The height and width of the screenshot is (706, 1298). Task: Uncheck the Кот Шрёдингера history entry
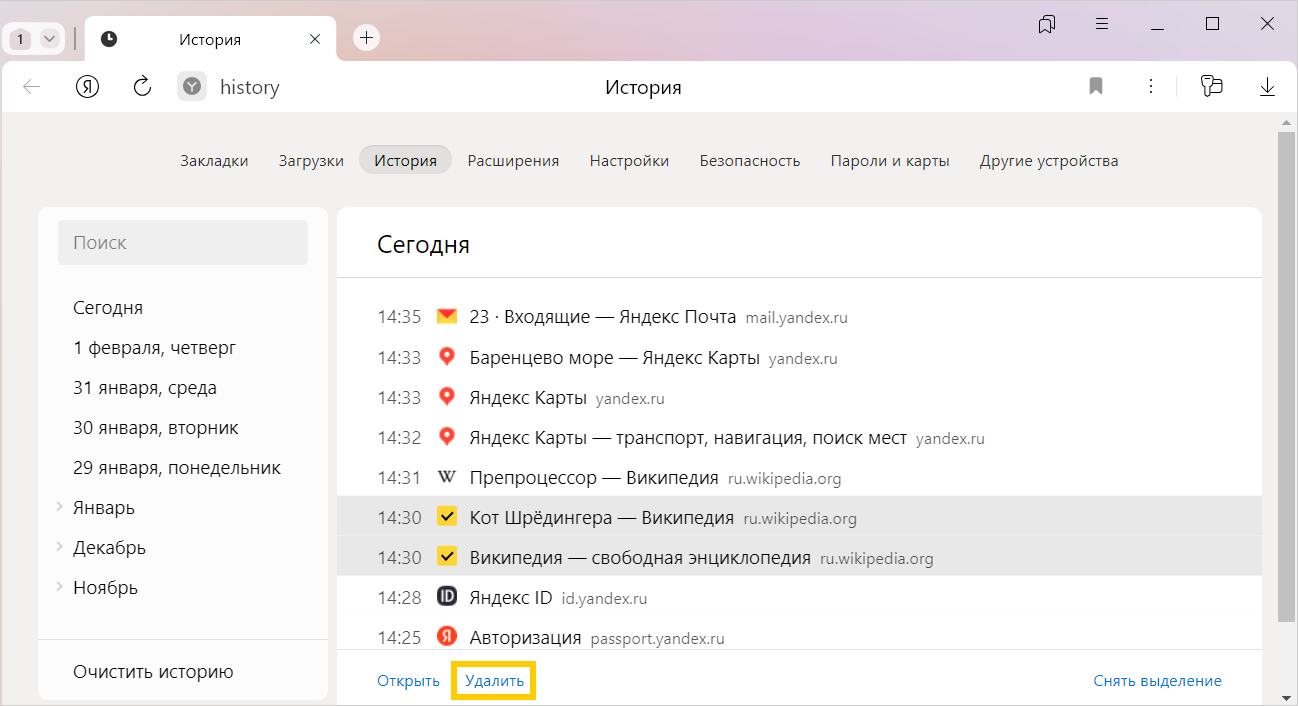447,517
